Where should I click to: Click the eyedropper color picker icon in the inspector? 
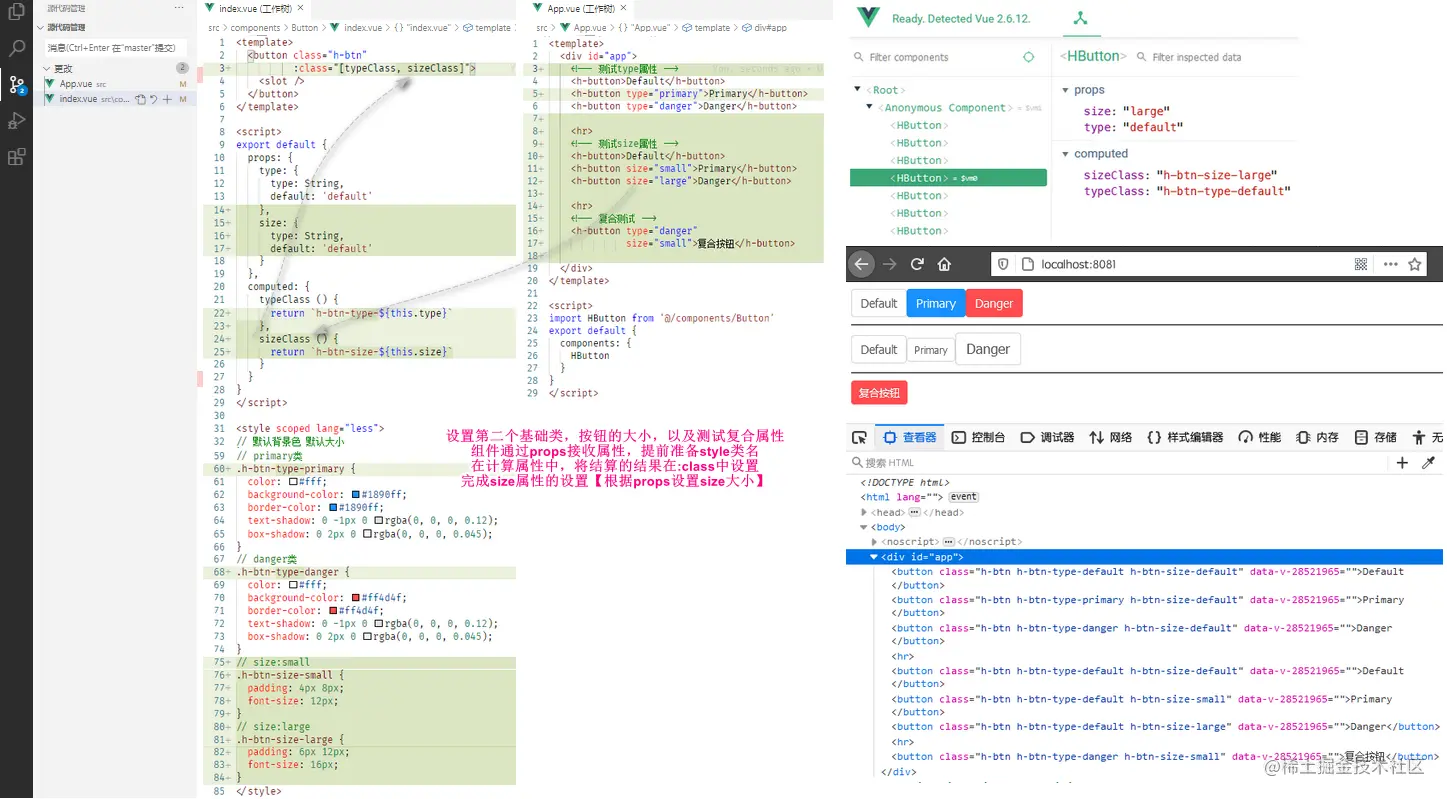click(1429, 463)
